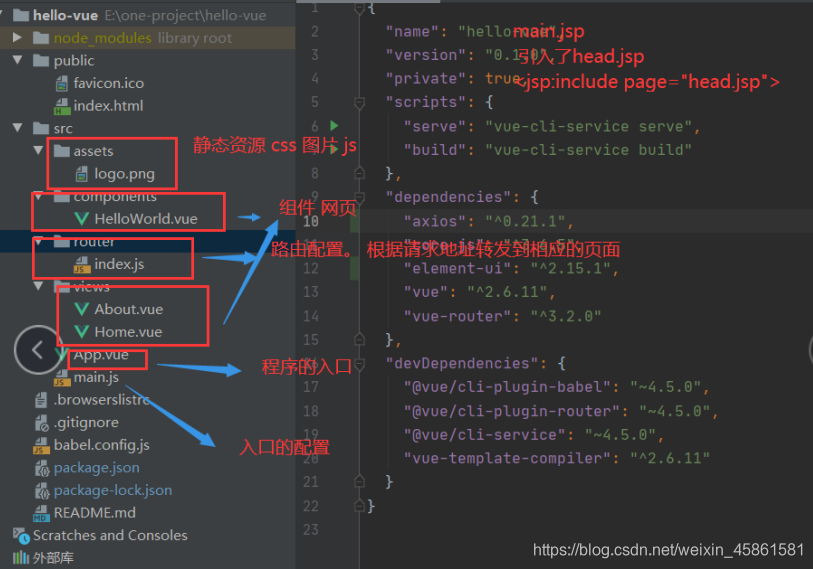Click "vue-cli-service build" script value
The image size is (813, 569).
click(x=588, y=150)
